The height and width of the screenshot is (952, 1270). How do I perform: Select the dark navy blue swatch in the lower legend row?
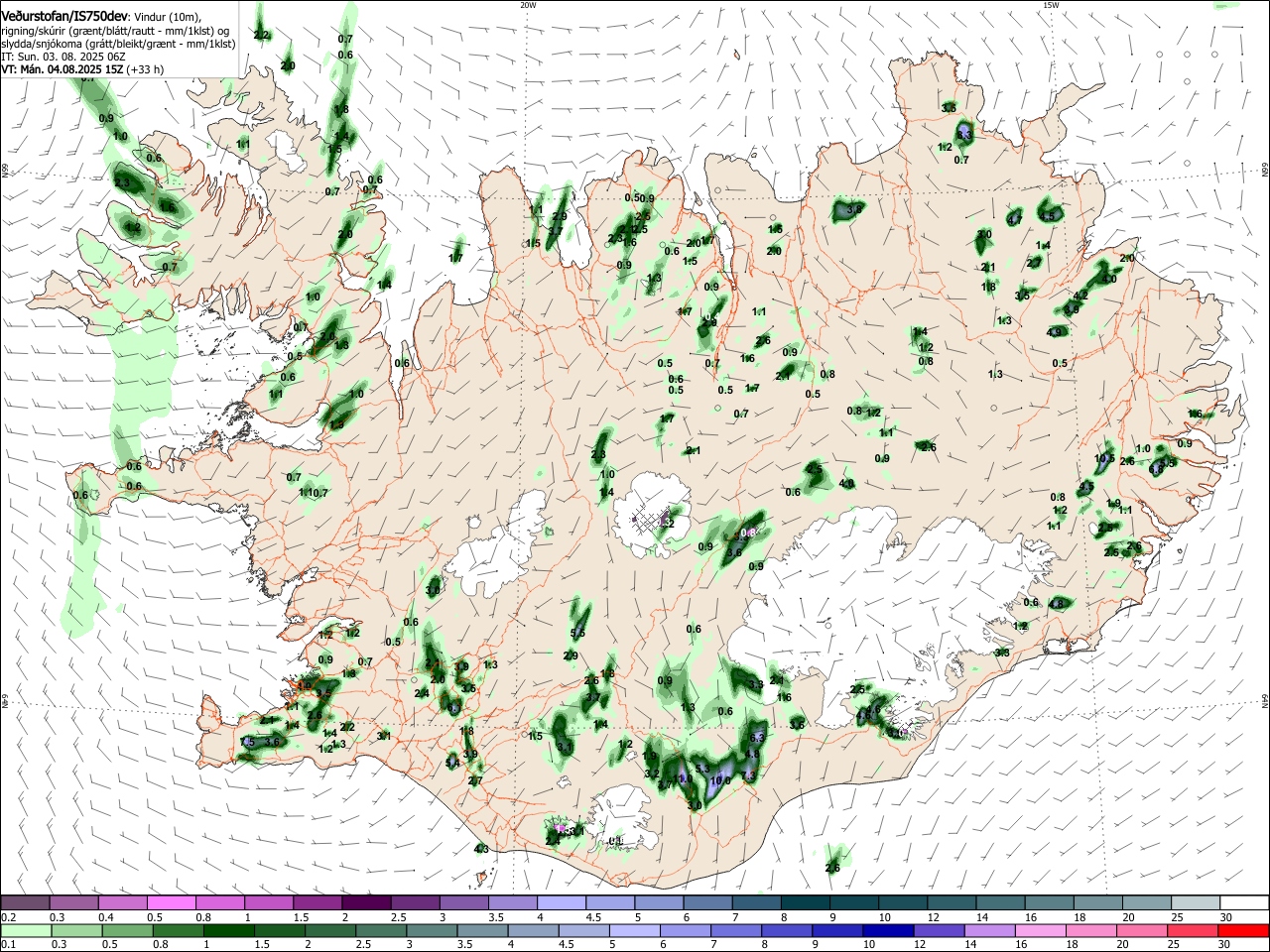pos(886,930)
